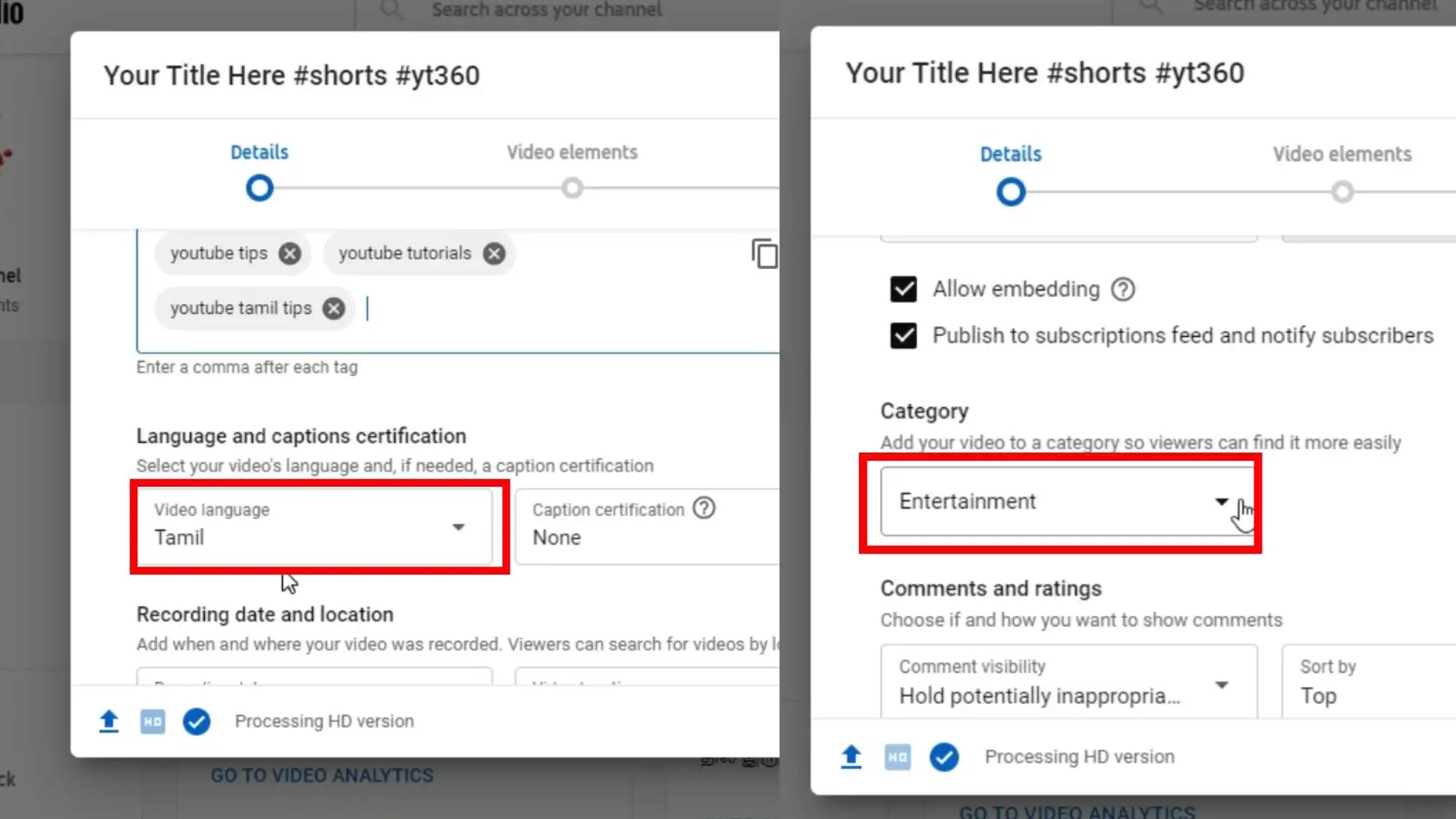This screenshot has width=1456, height=819.
Task: Switch to Video elements step in left dialog
Action: click(573, 168)
